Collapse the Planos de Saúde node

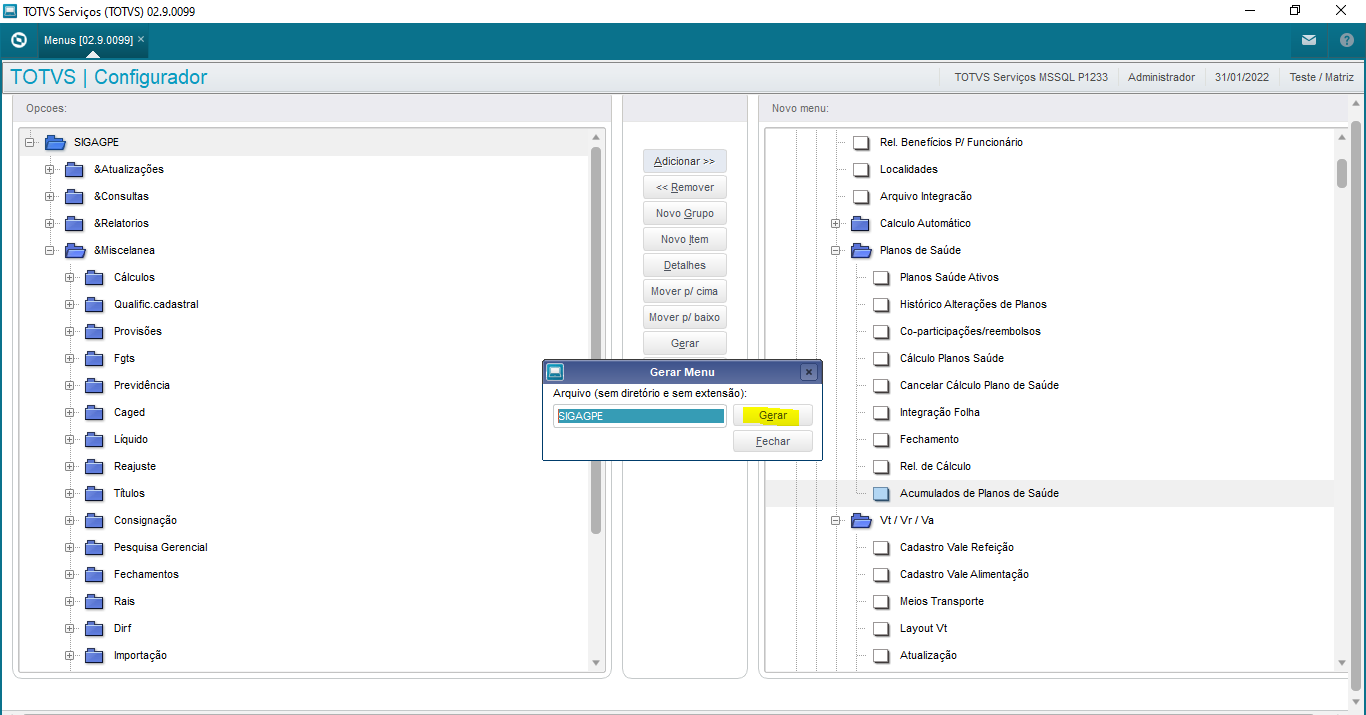pos(836,250)
